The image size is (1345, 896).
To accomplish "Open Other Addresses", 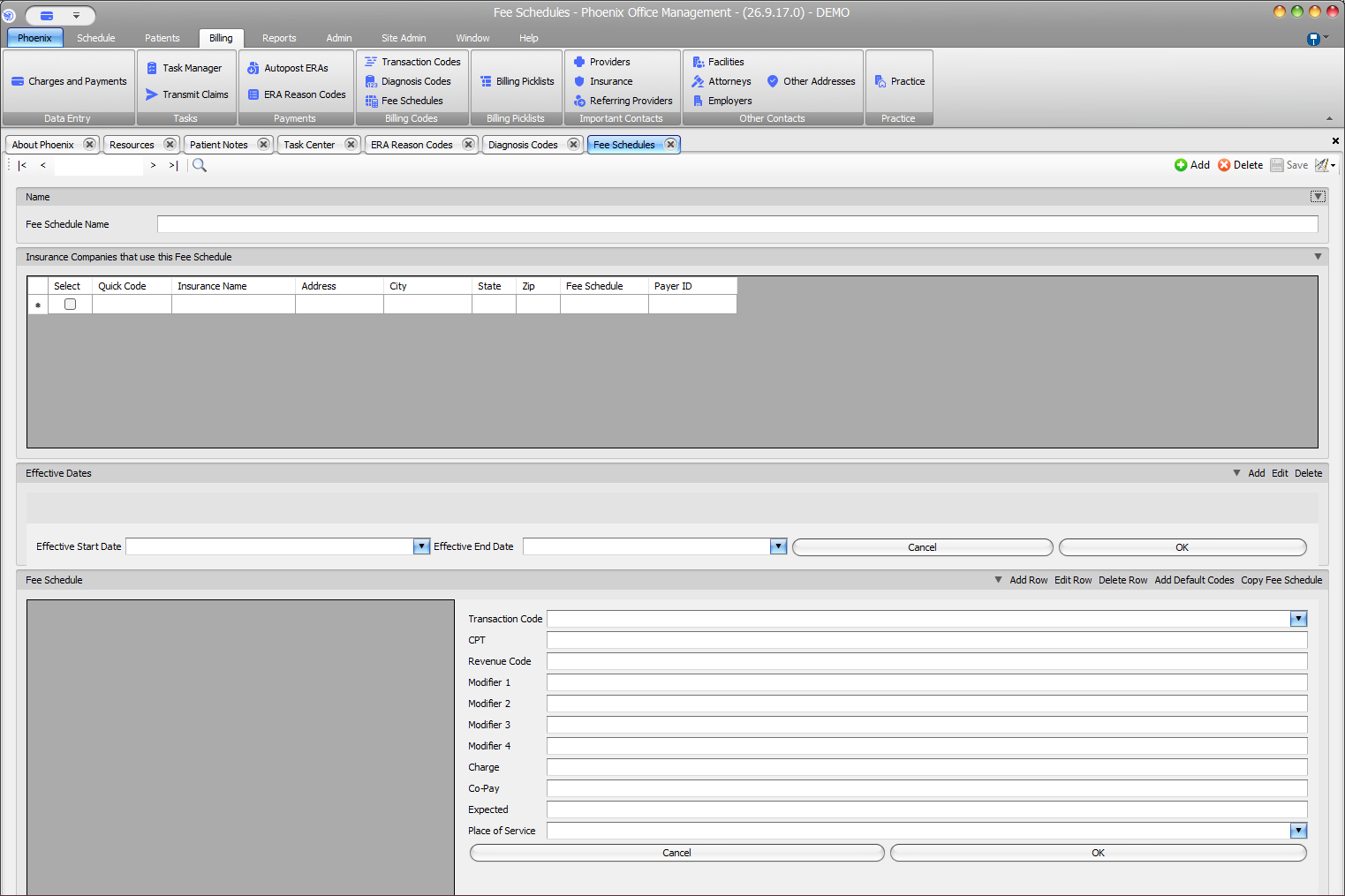I will coord(811,81).
